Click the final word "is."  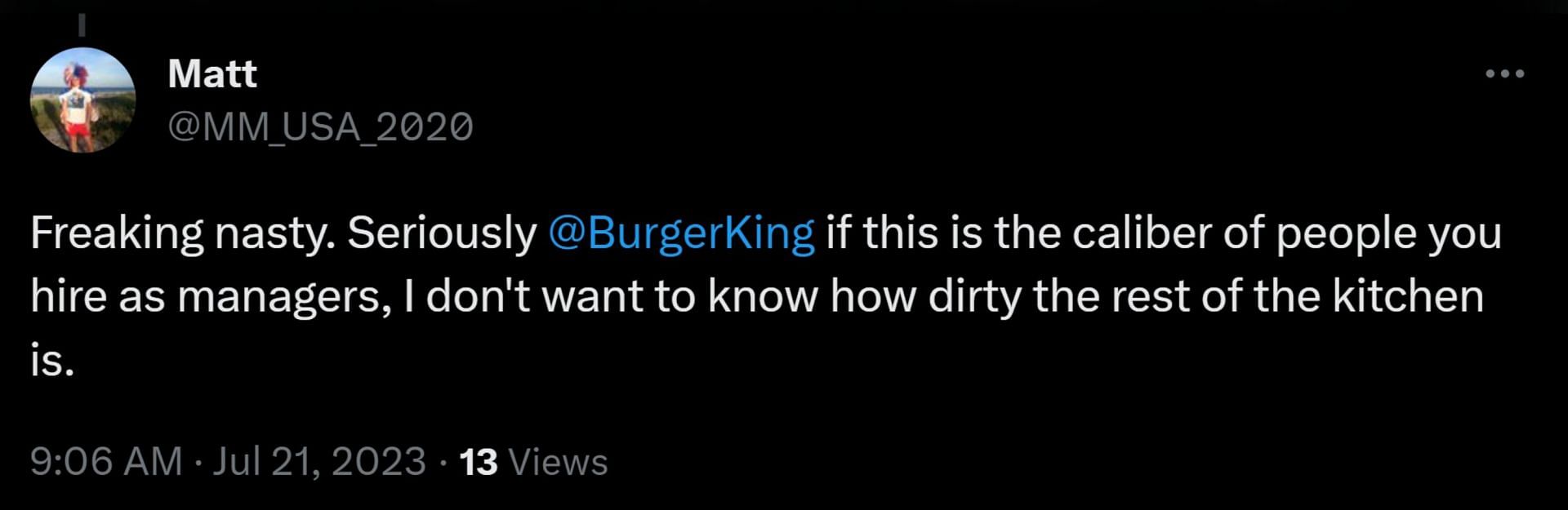(x=52, y=359)
